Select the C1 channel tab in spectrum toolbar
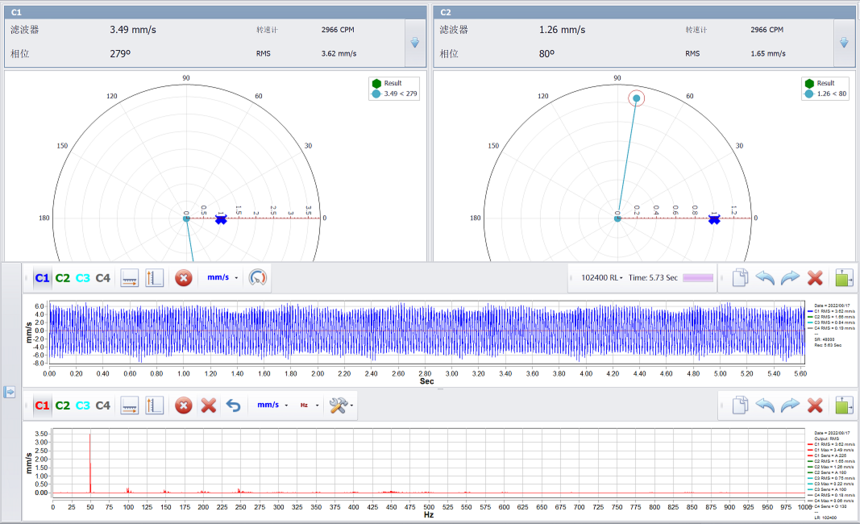The height and width of the screenshot is (524, 860). (x=42, y=405)
